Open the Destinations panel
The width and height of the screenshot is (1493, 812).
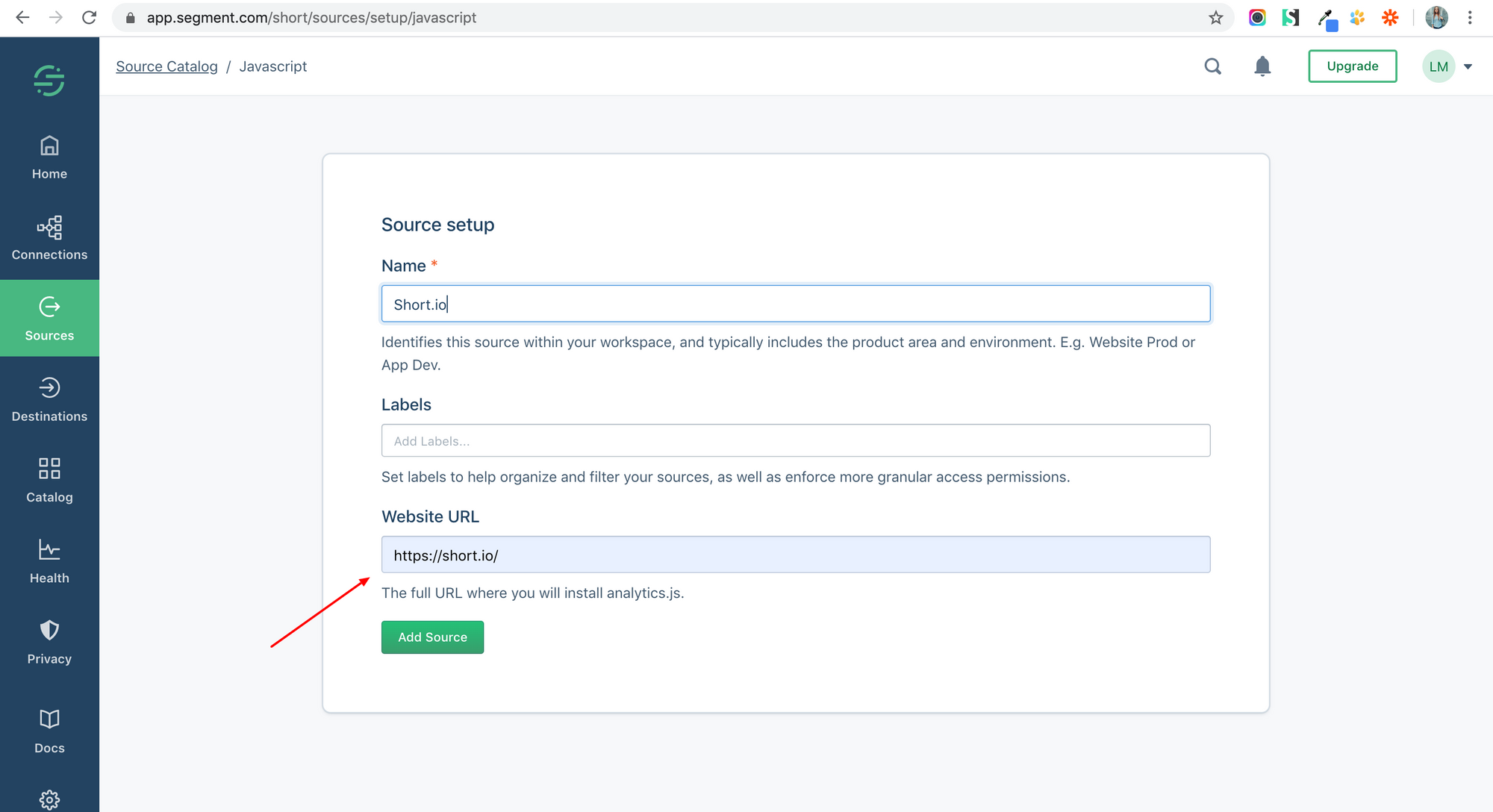pyautogui.click(x=49, y=397)
